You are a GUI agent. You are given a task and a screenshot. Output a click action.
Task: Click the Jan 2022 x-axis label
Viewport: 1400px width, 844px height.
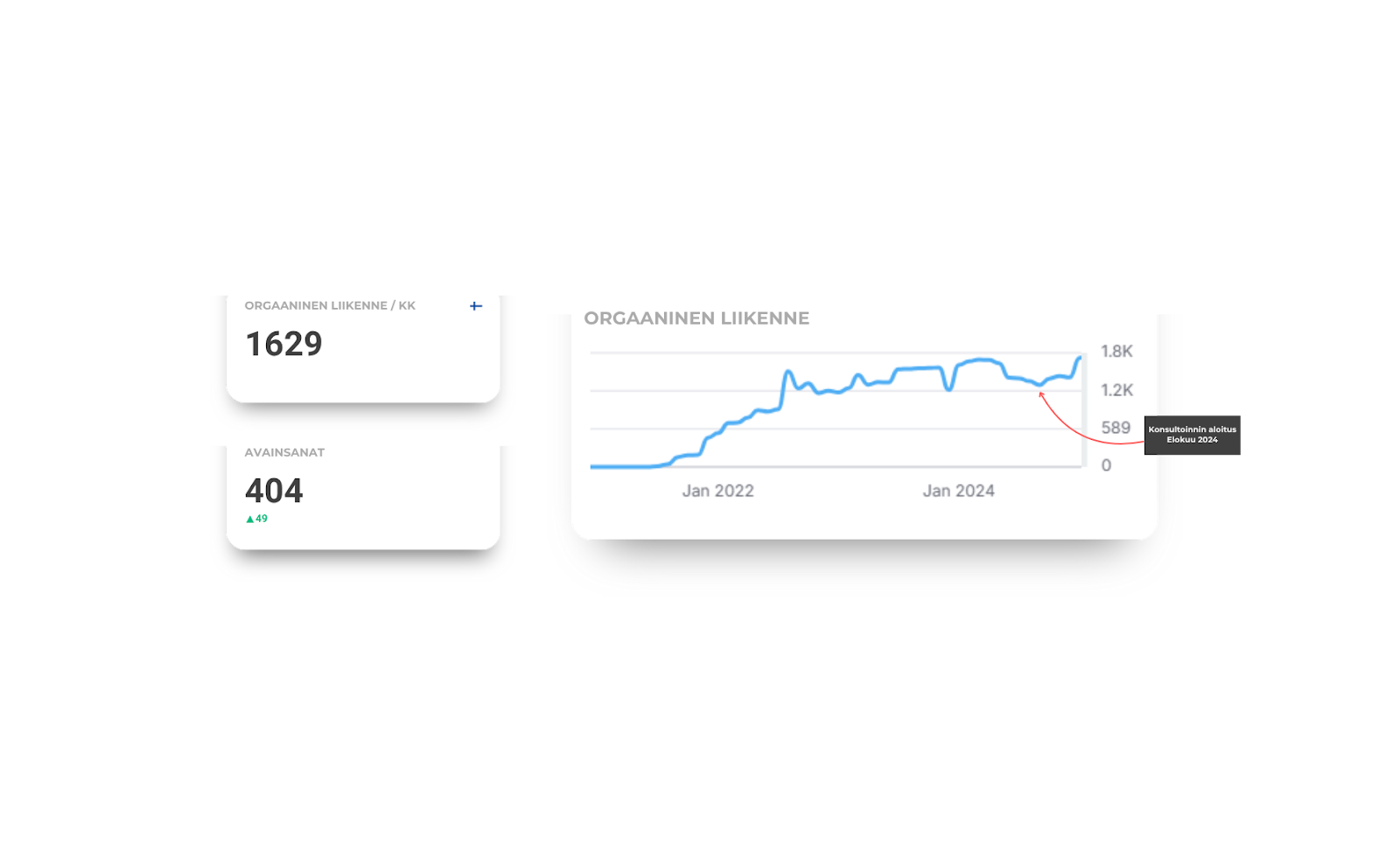(x=717, y=492)
